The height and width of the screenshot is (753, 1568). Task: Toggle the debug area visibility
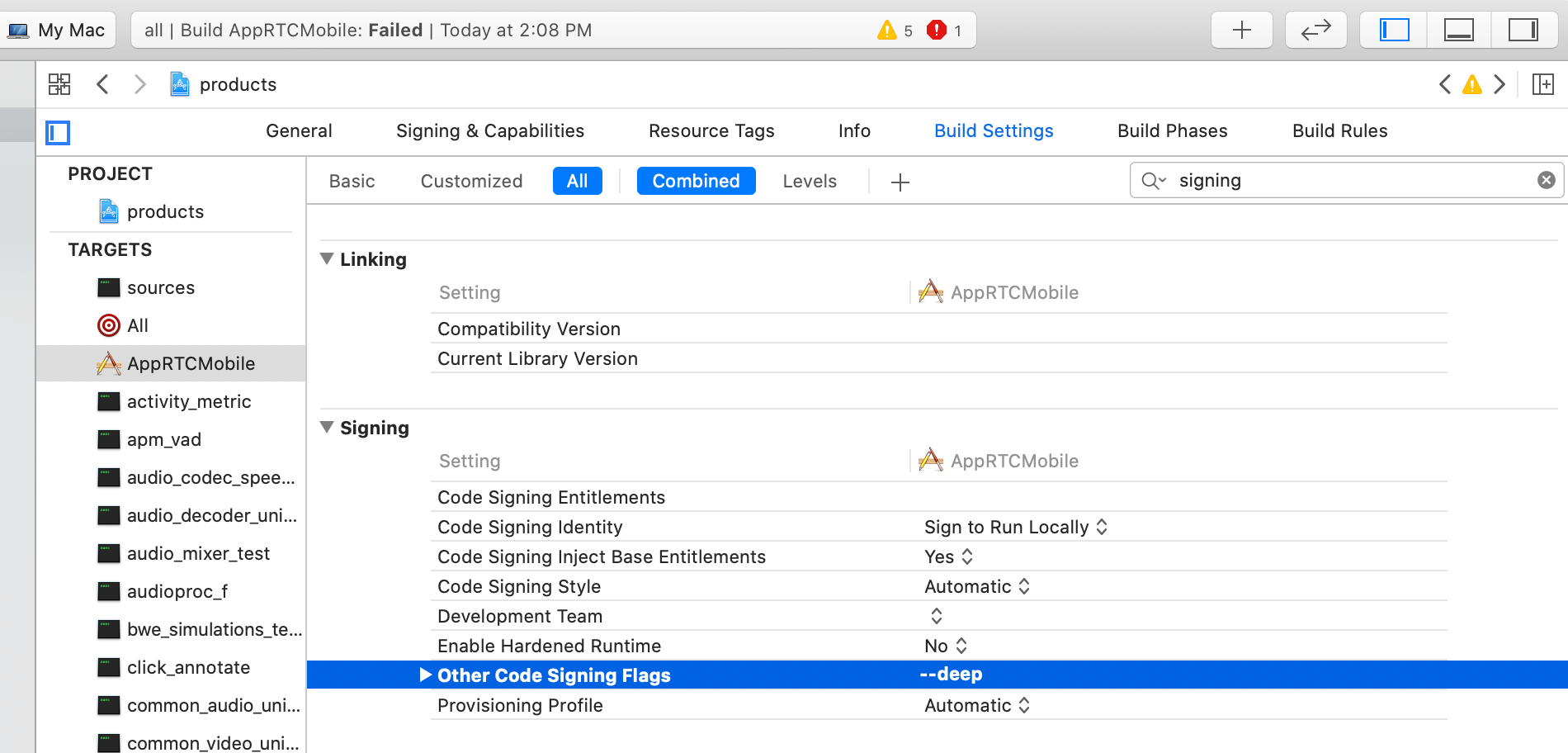1458,31
